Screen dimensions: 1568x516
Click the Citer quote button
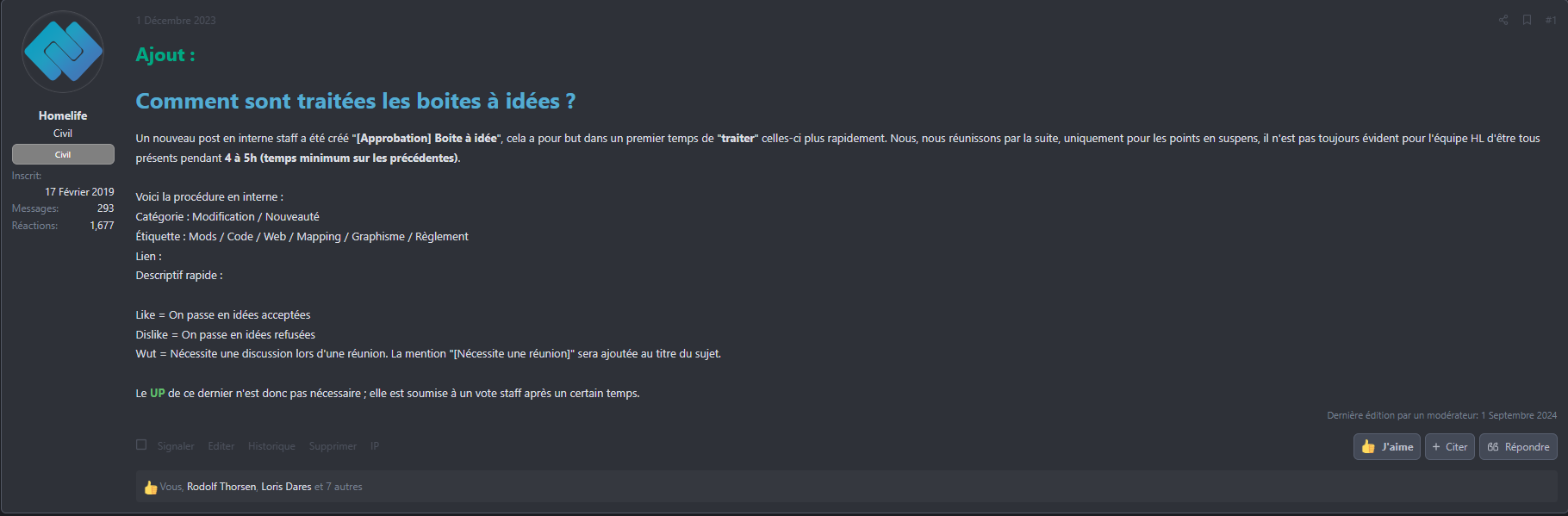[x=1449, y=447]
